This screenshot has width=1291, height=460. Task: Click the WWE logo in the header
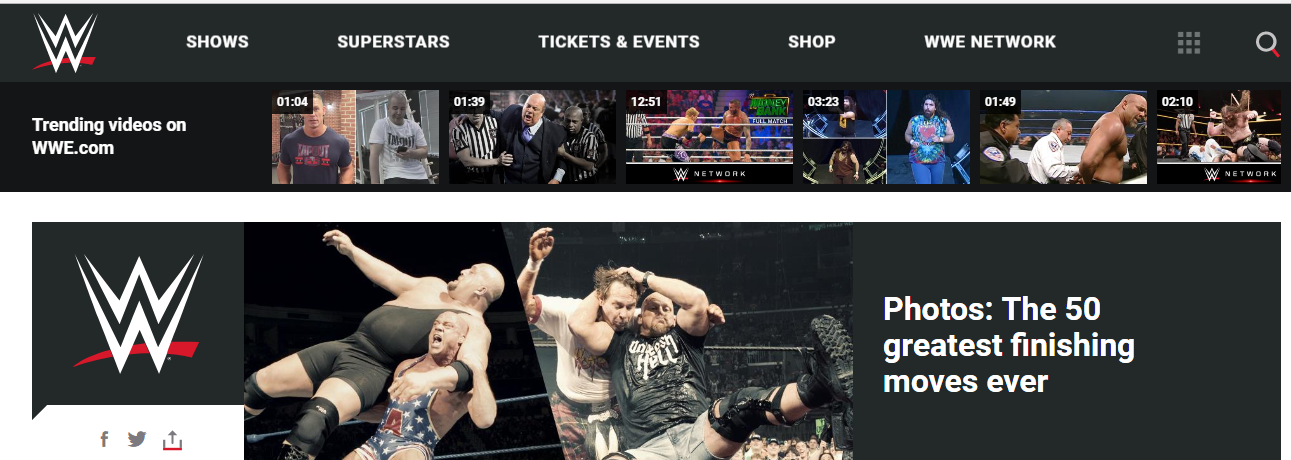[x=65, y=42]
